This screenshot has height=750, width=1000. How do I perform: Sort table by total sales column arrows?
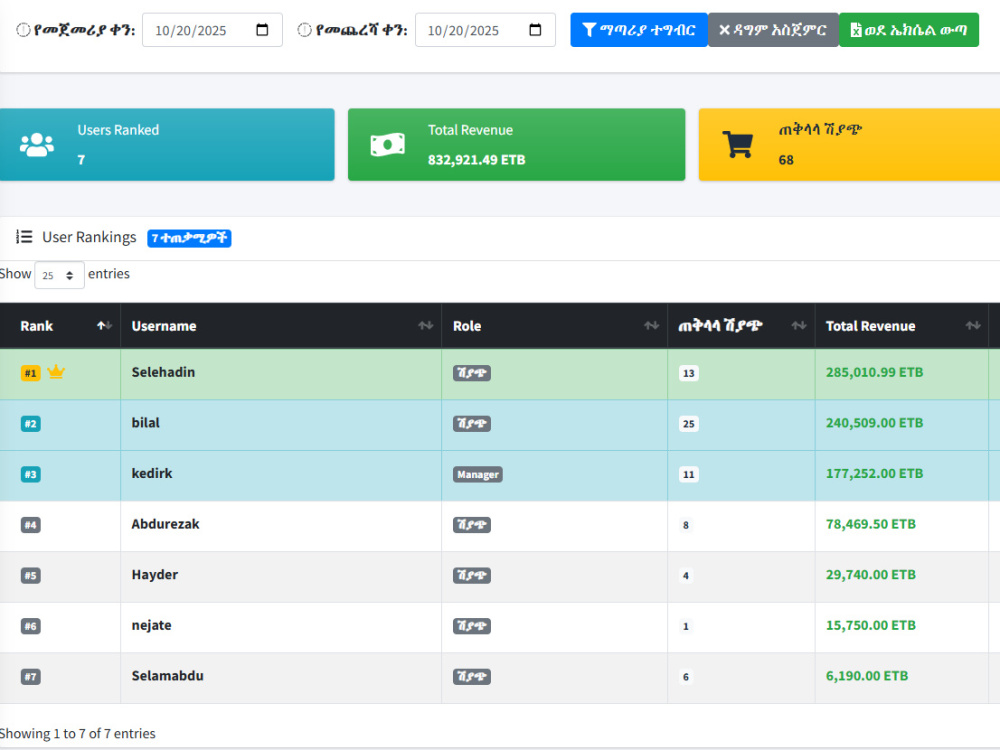point(798,326)
